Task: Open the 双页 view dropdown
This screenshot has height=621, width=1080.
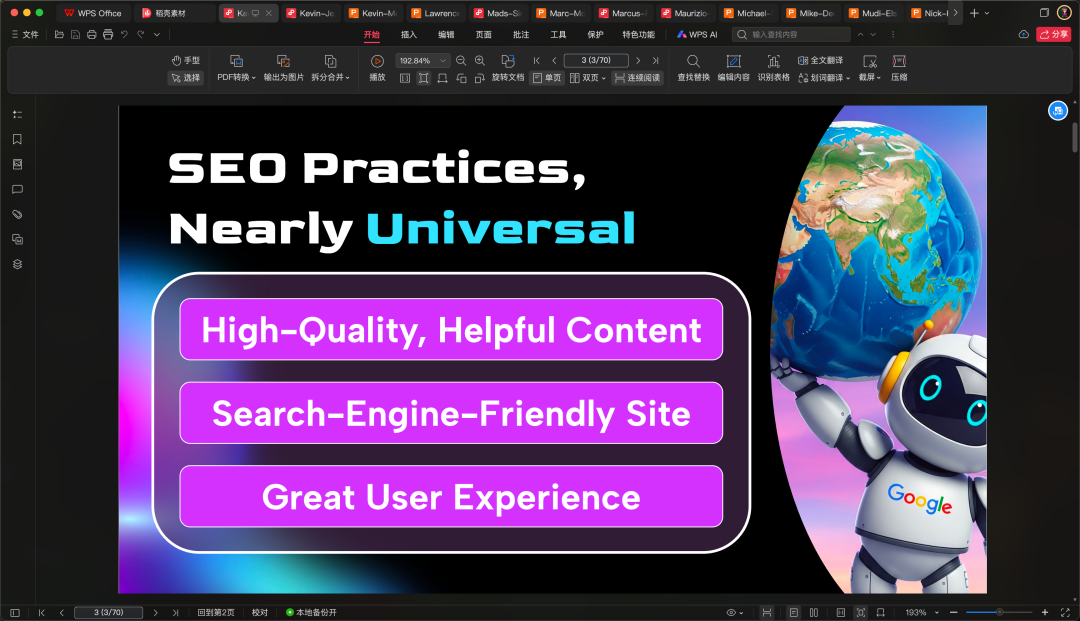Action: pyautogui.click(x=588, y=78)
